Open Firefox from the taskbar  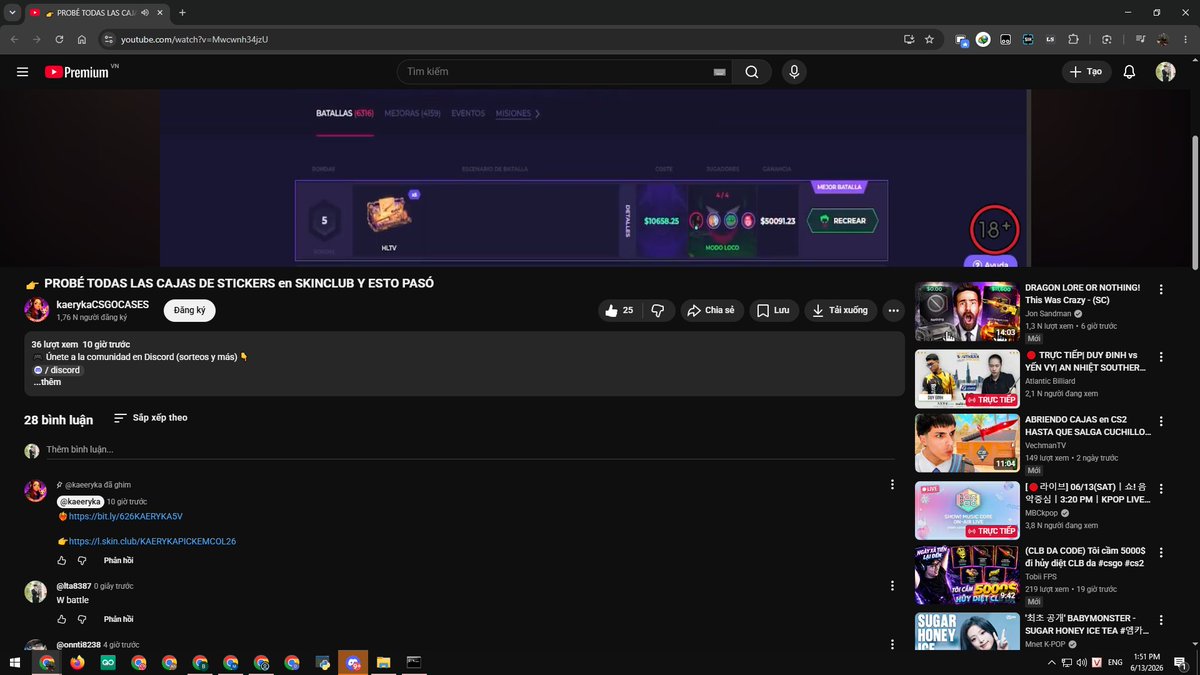tap(77, 662)
